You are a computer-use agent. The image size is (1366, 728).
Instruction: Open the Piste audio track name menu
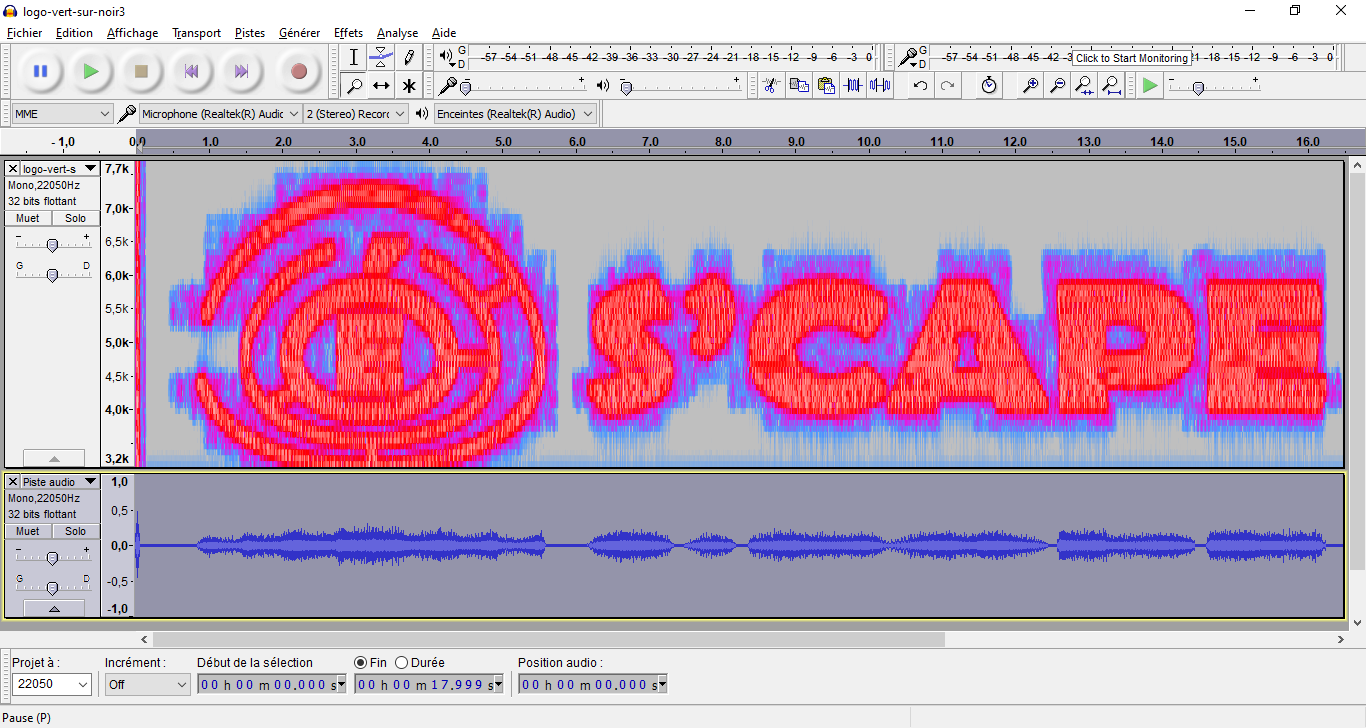[x=60, y=482]
